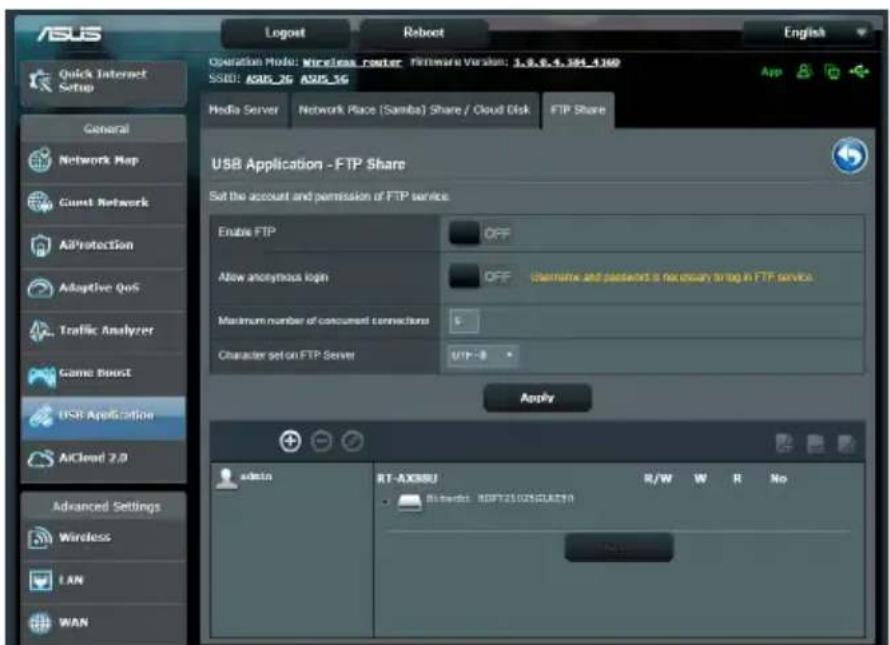The width and height of the screenshot is (890, 645).
Task: Expand the USB drive tree node
Action: [x=385, y=502]
